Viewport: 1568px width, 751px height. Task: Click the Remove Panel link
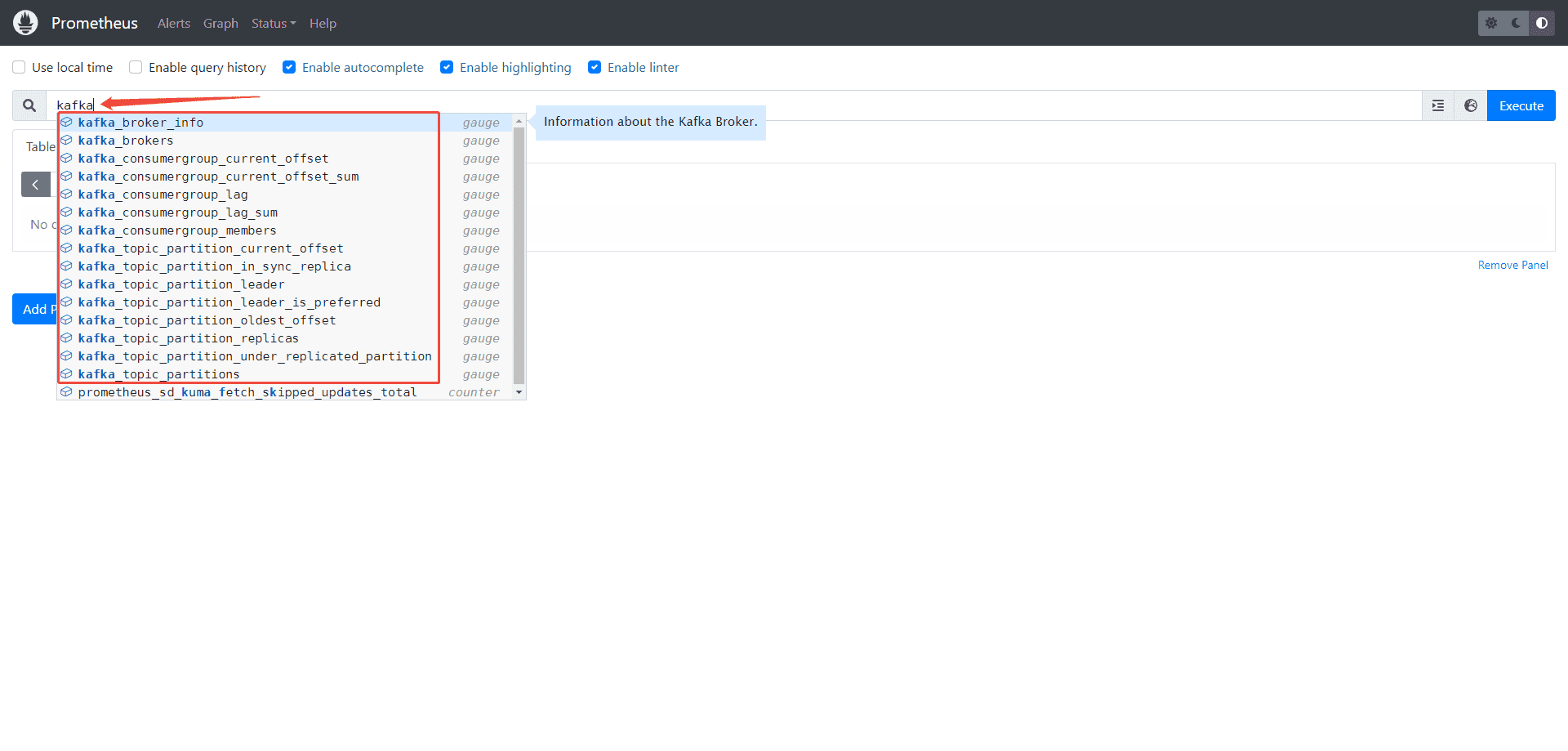1512,265
